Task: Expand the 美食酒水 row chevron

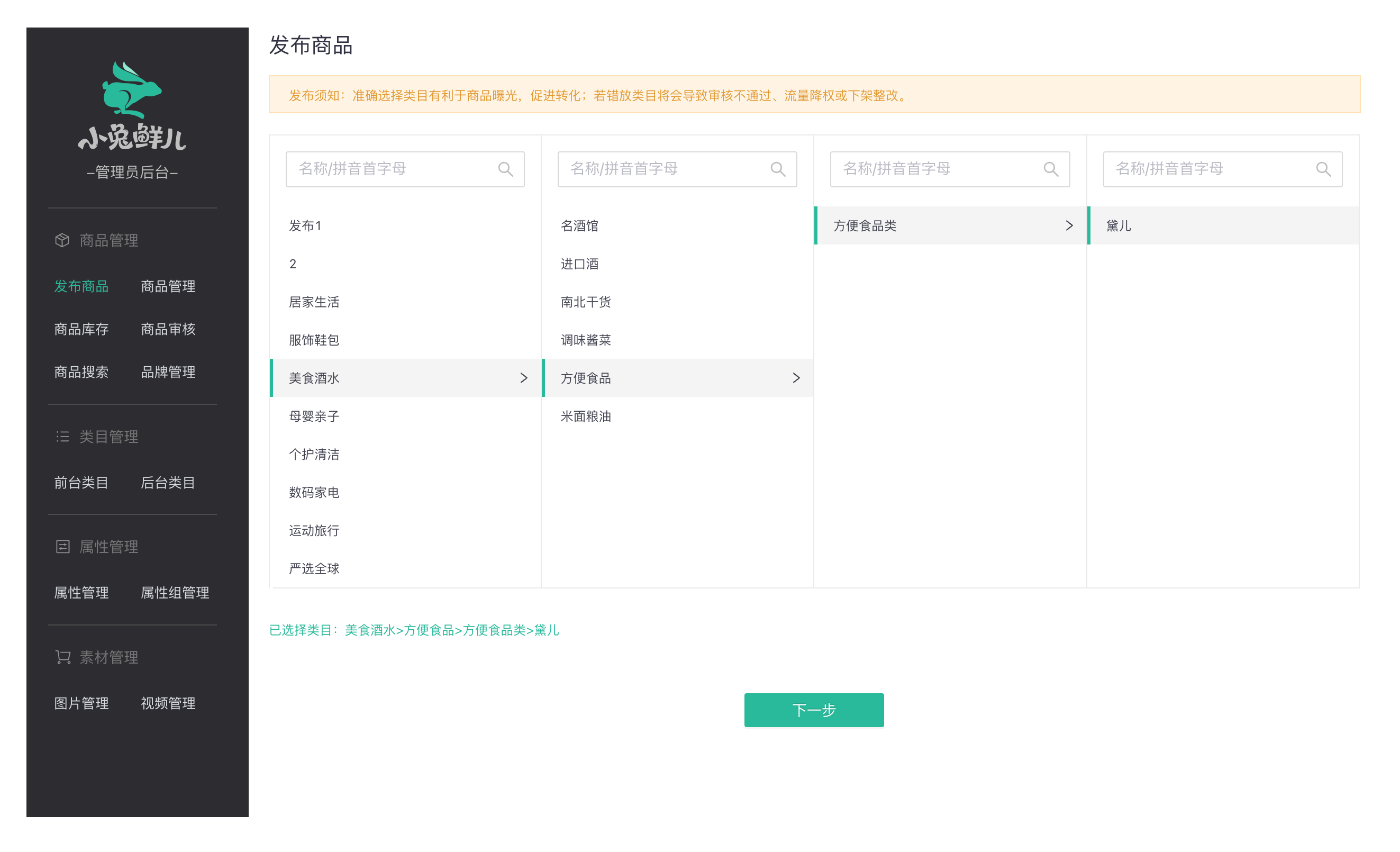Action: (x=523, y=378)
